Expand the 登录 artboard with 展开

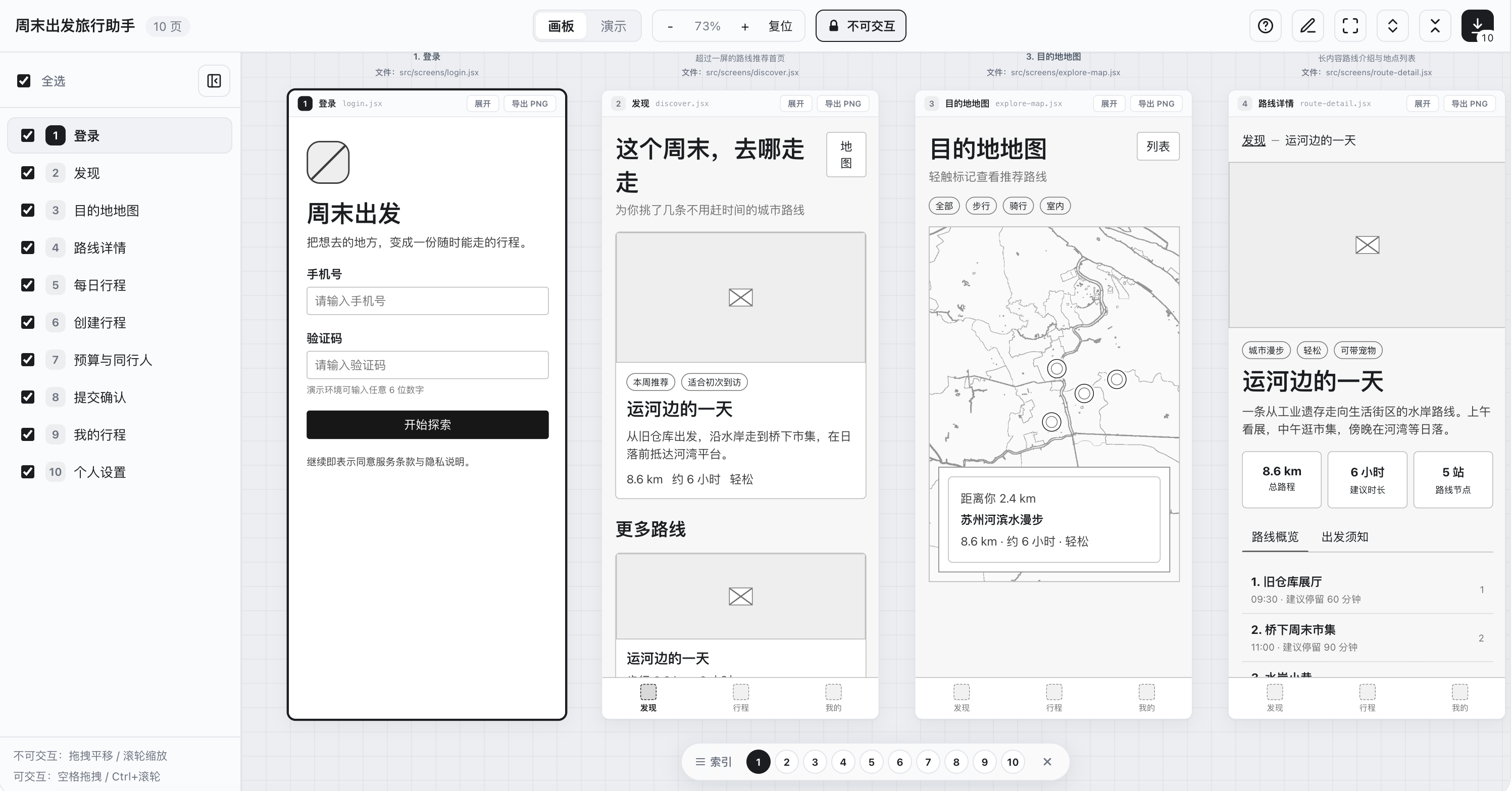[482, 104]
